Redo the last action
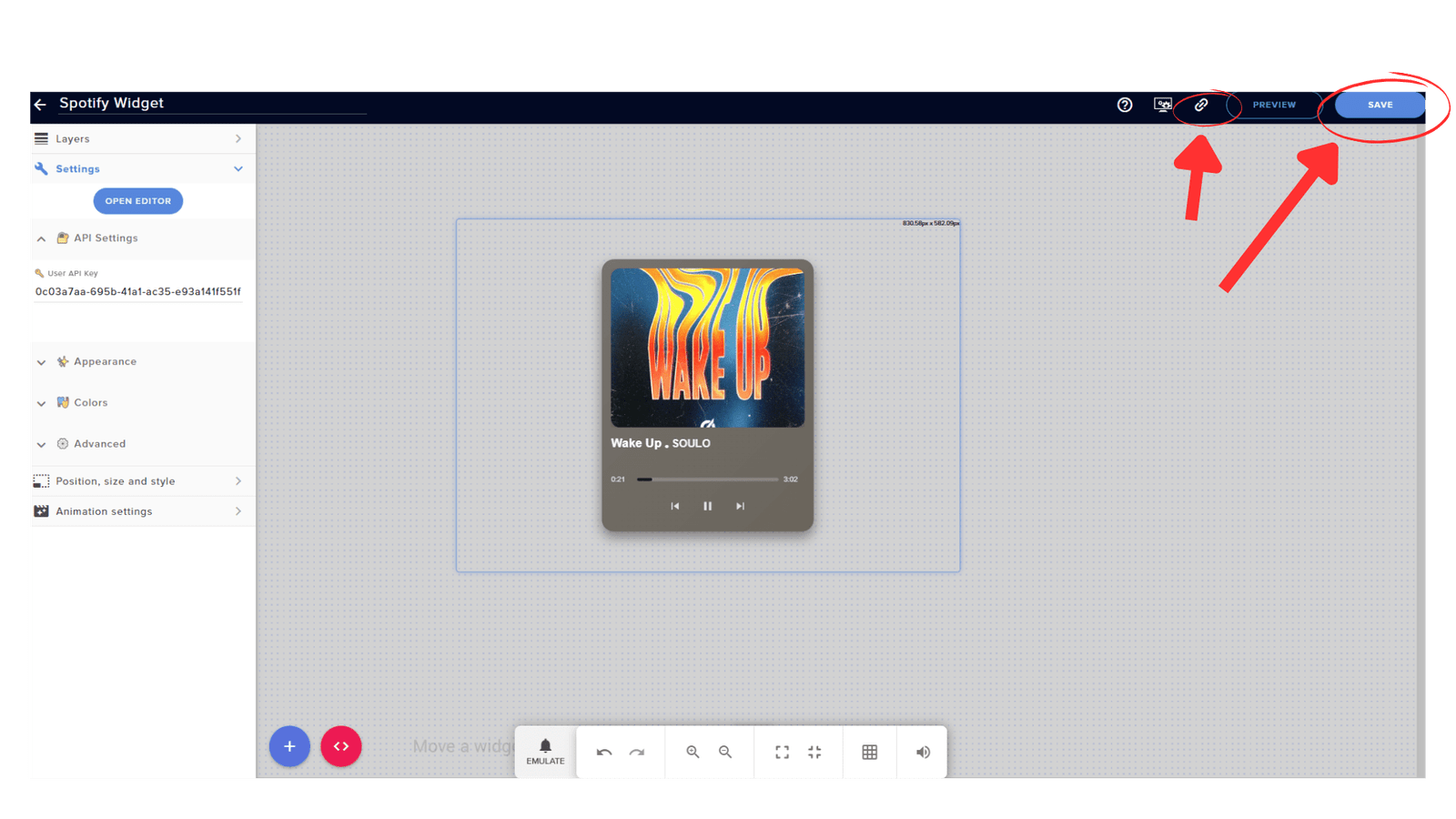1456x819 pixels. [x=637, y=753]
